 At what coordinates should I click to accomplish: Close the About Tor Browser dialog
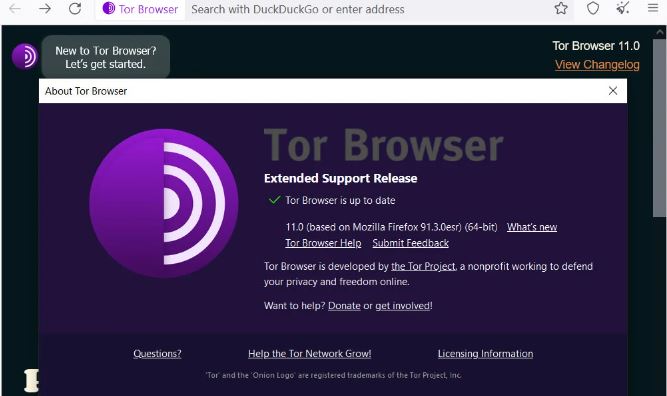[613, 91]
